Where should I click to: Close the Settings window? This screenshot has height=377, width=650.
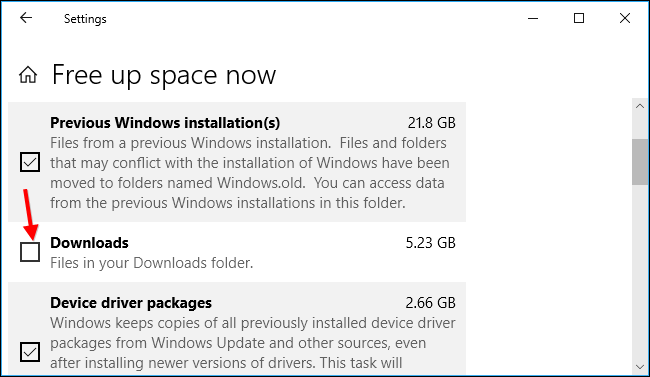(625, 18)
